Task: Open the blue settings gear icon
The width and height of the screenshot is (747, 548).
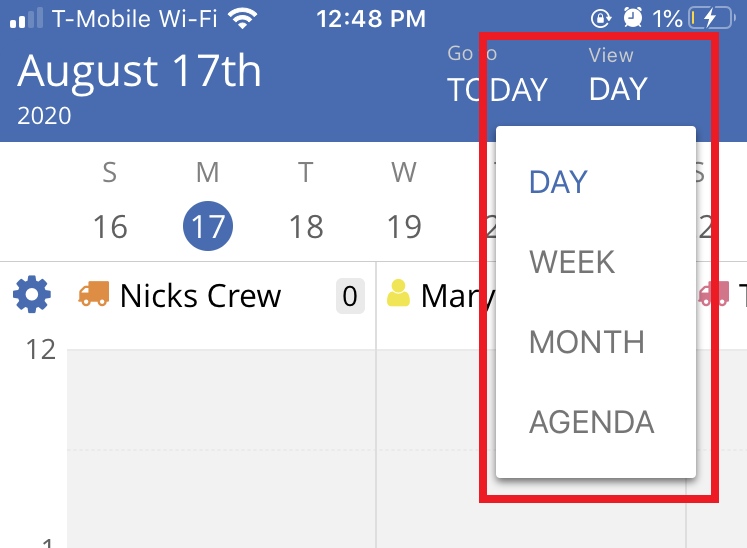Action: point(31,295)
